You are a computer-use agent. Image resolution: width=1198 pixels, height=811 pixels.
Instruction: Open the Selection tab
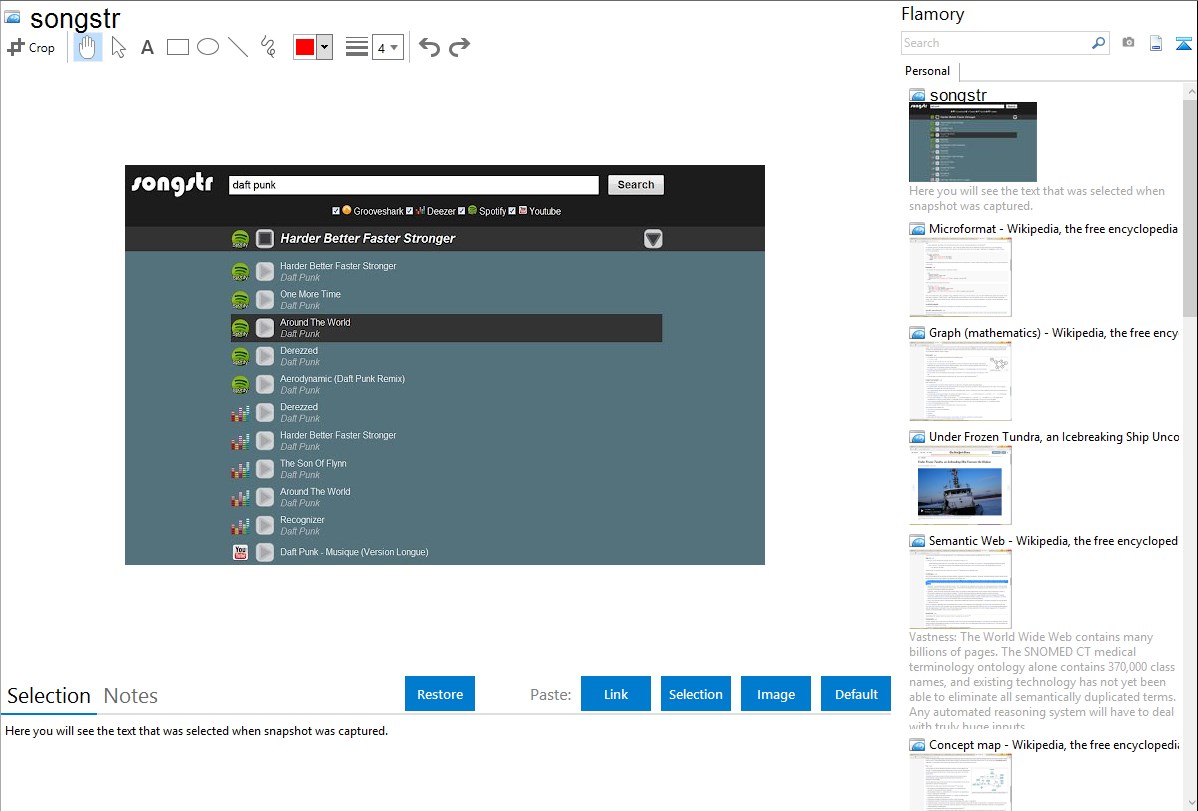tap(49, 696)
